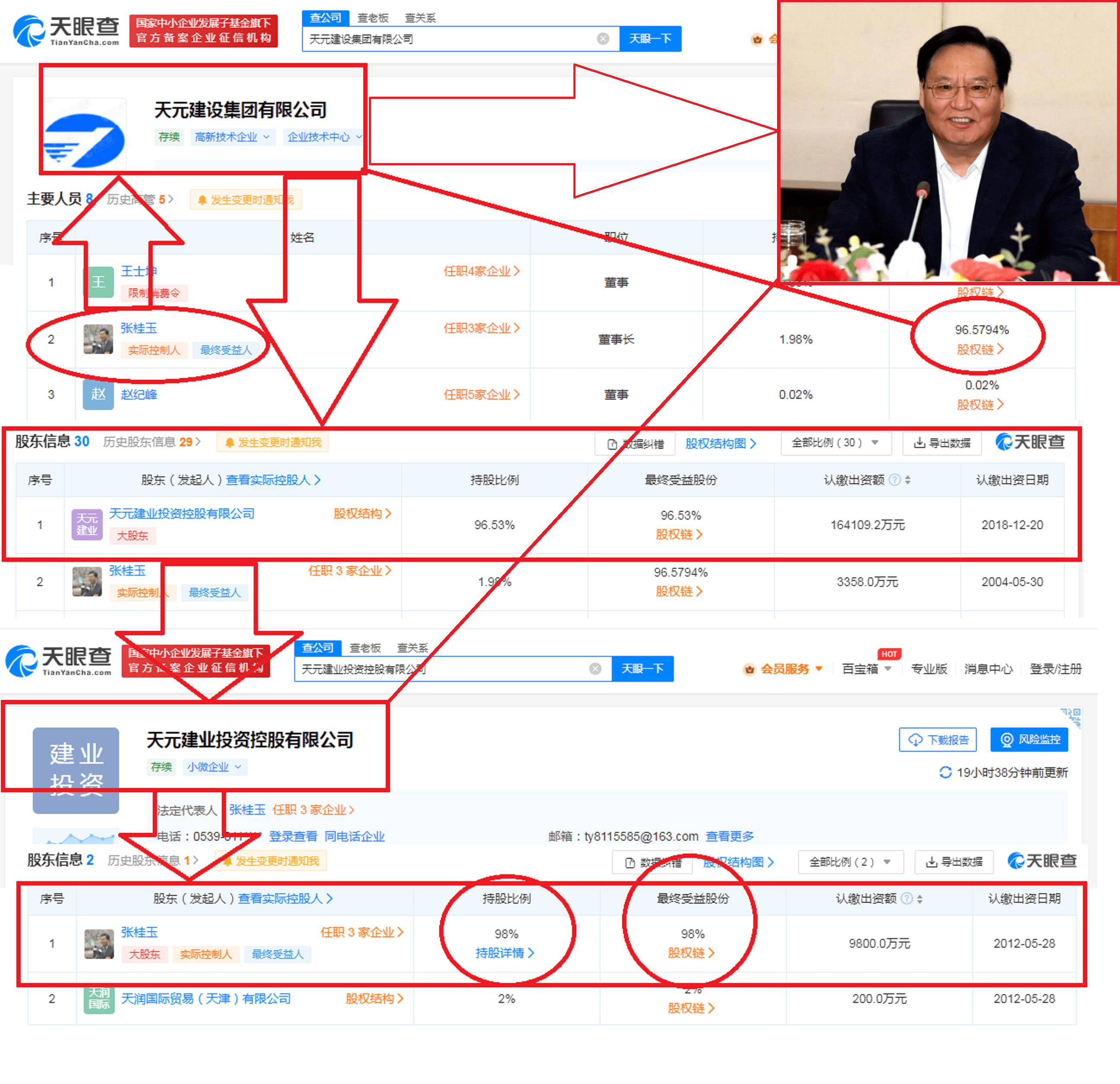Clear the top search box with the X icon

coord(603,38)
